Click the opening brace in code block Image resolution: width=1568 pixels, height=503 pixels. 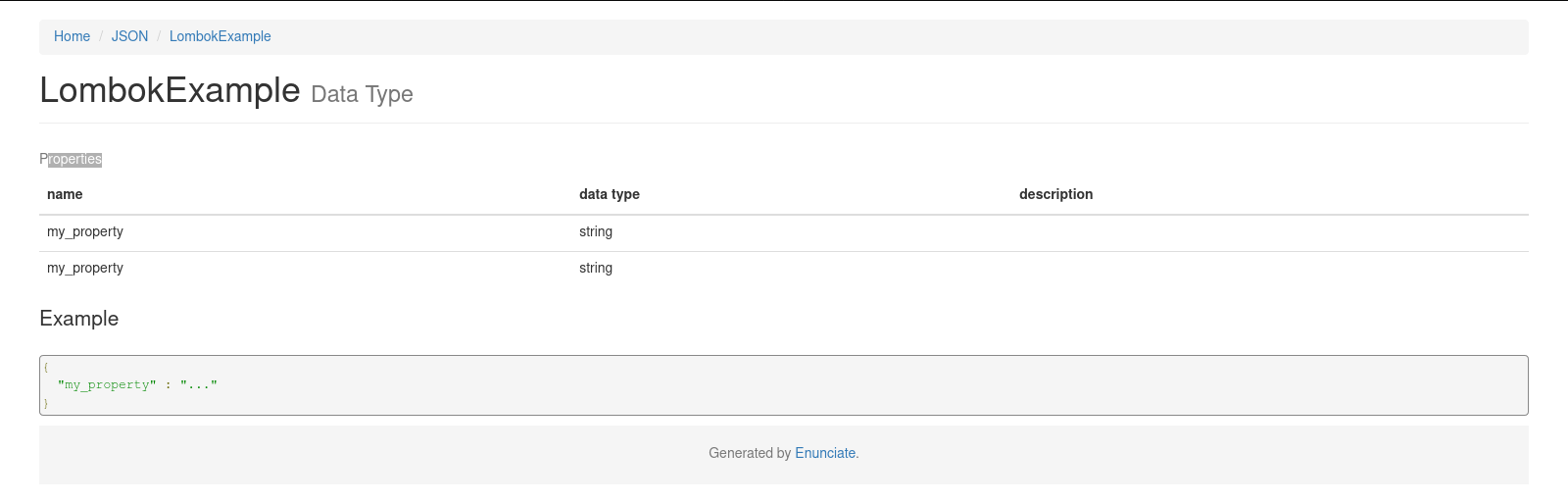point(45,368)
